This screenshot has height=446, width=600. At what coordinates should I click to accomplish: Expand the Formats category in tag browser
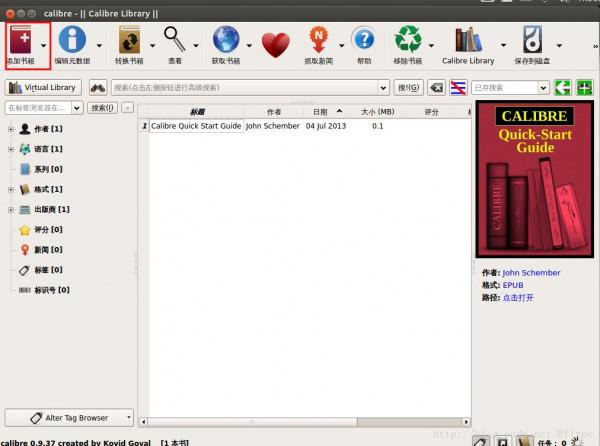click(11, 189)
